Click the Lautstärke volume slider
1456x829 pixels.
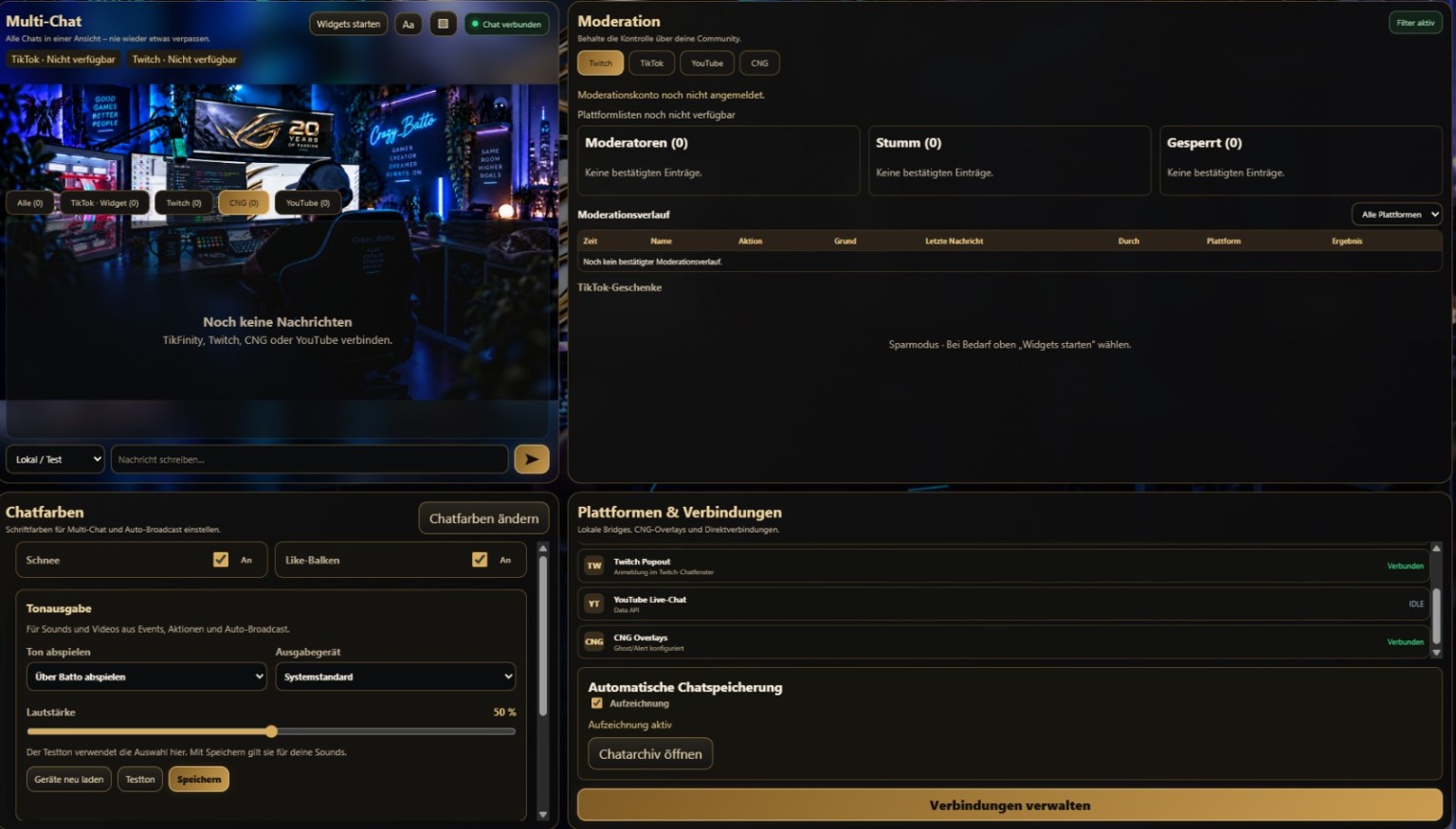click(x=271, y=731)
